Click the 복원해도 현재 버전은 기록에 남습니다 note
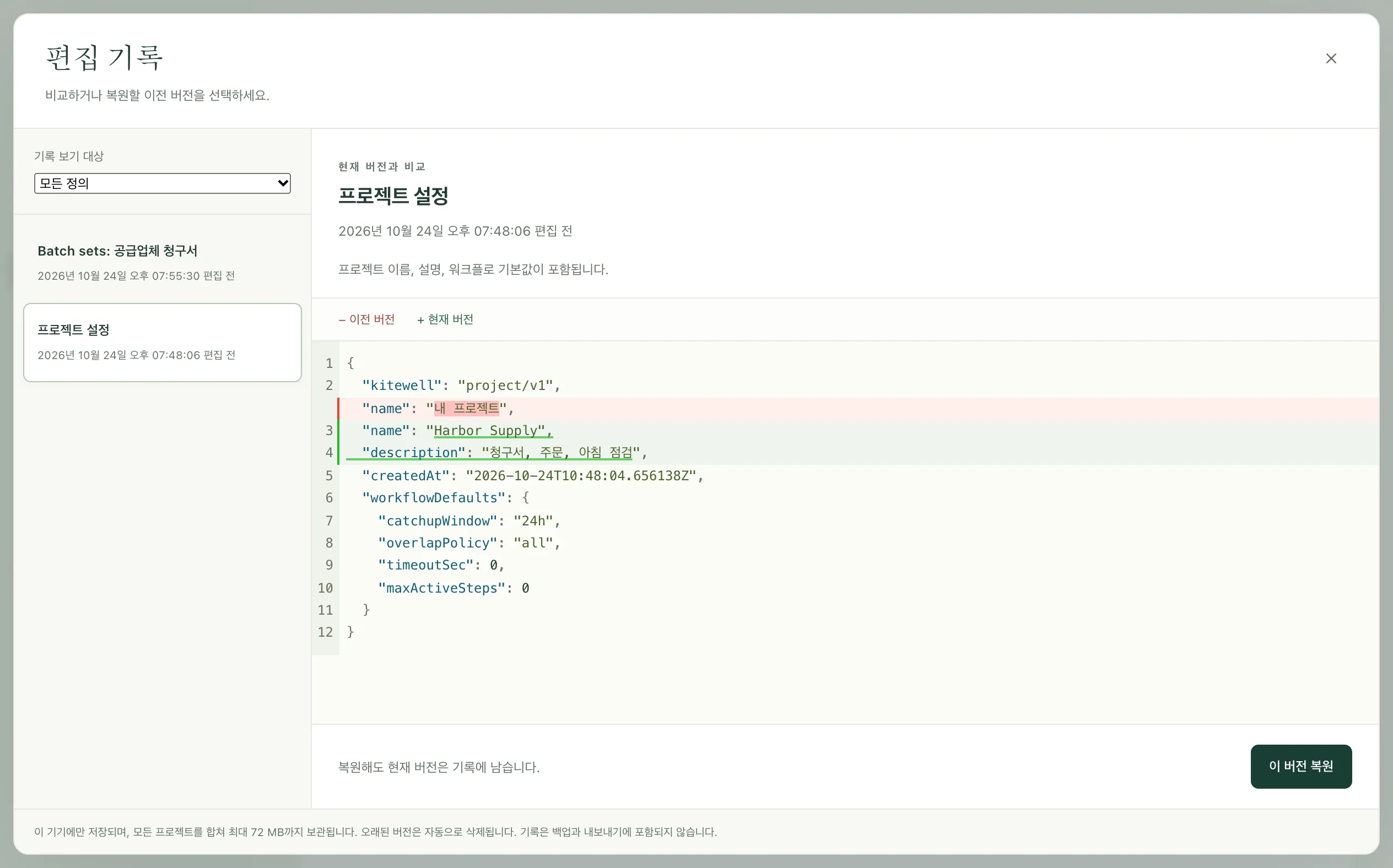This screenshot has width=1393, height=868. [x=439, y=767]
